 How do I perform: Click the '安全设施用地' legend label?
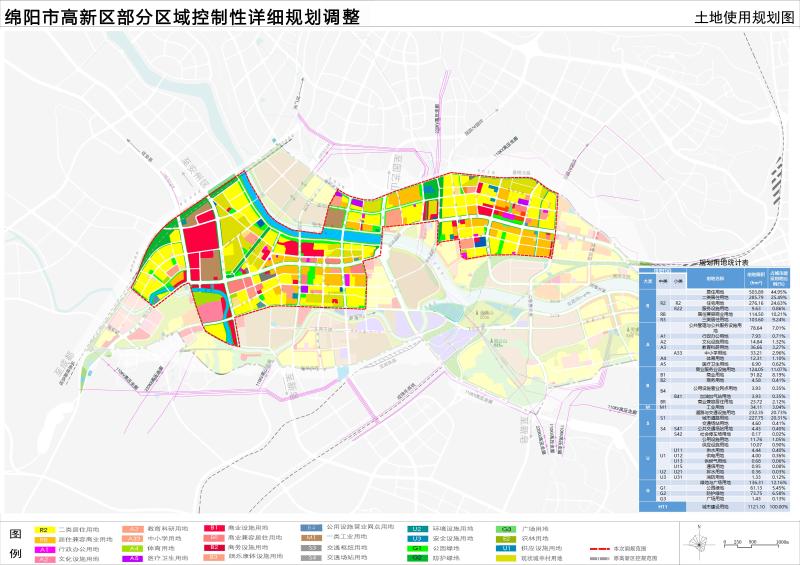(x=453, y=538)
